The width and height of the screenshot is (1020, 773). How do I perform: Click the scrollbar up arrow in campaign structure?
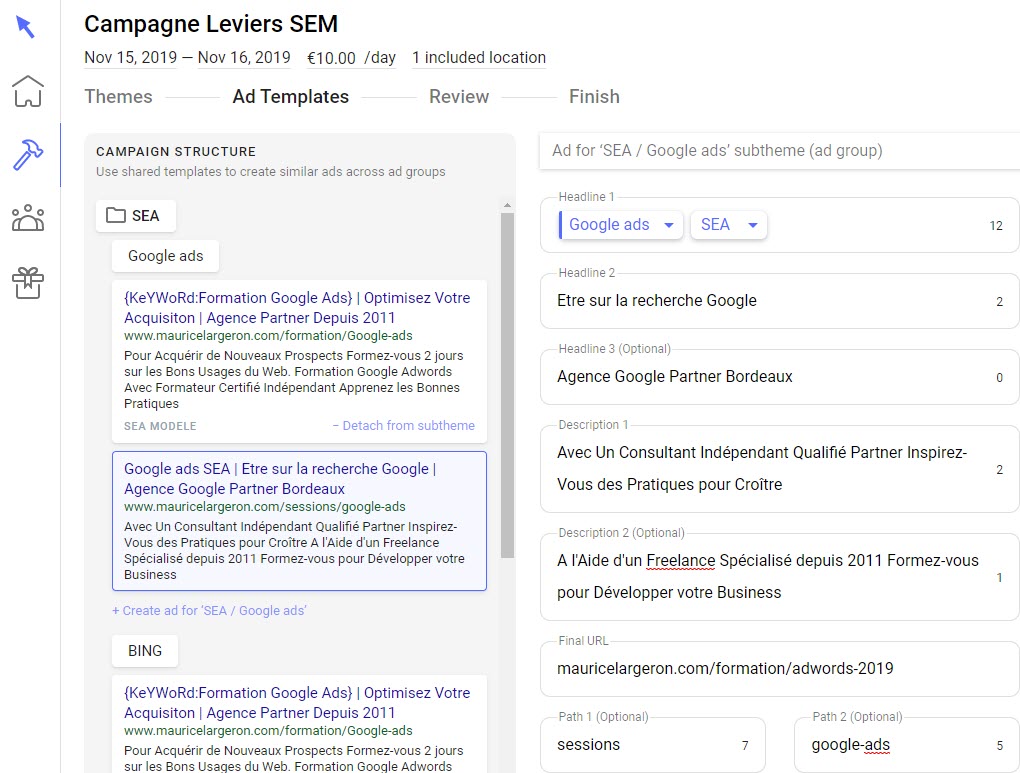point(507,206)
